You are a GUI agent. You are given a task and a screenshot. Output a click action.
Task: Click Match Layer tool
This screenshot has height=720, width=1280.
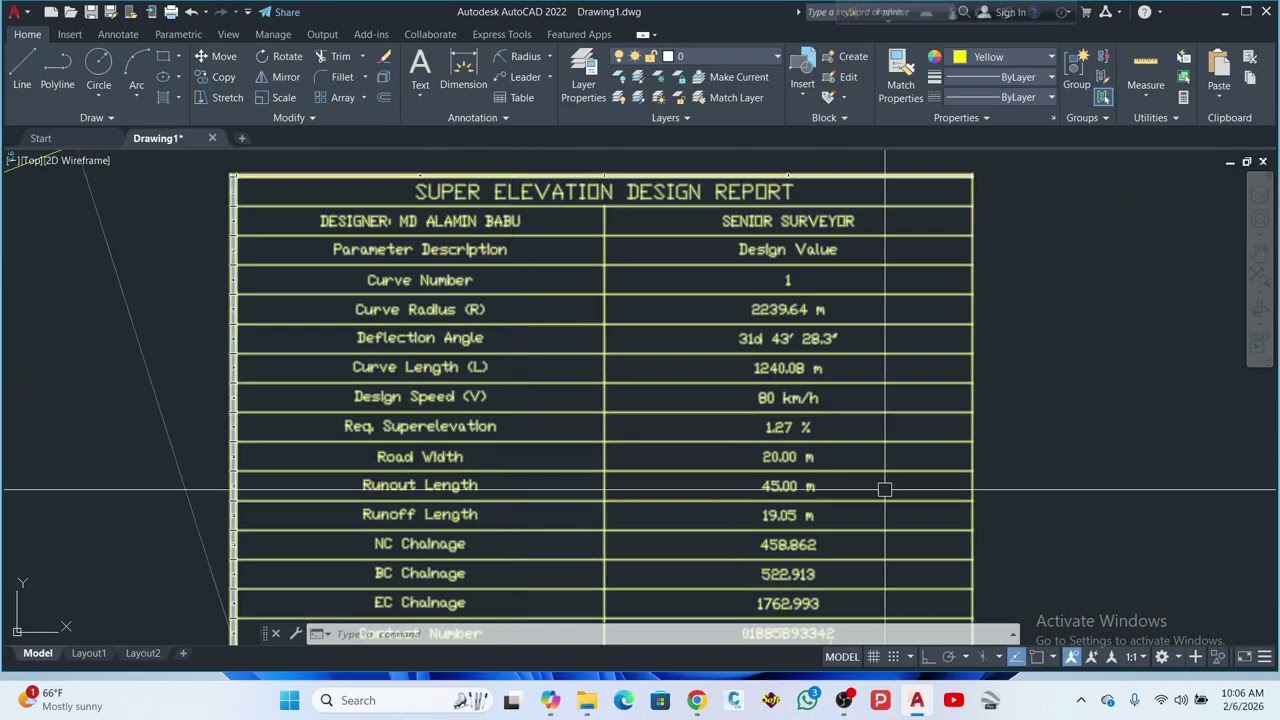727,98
